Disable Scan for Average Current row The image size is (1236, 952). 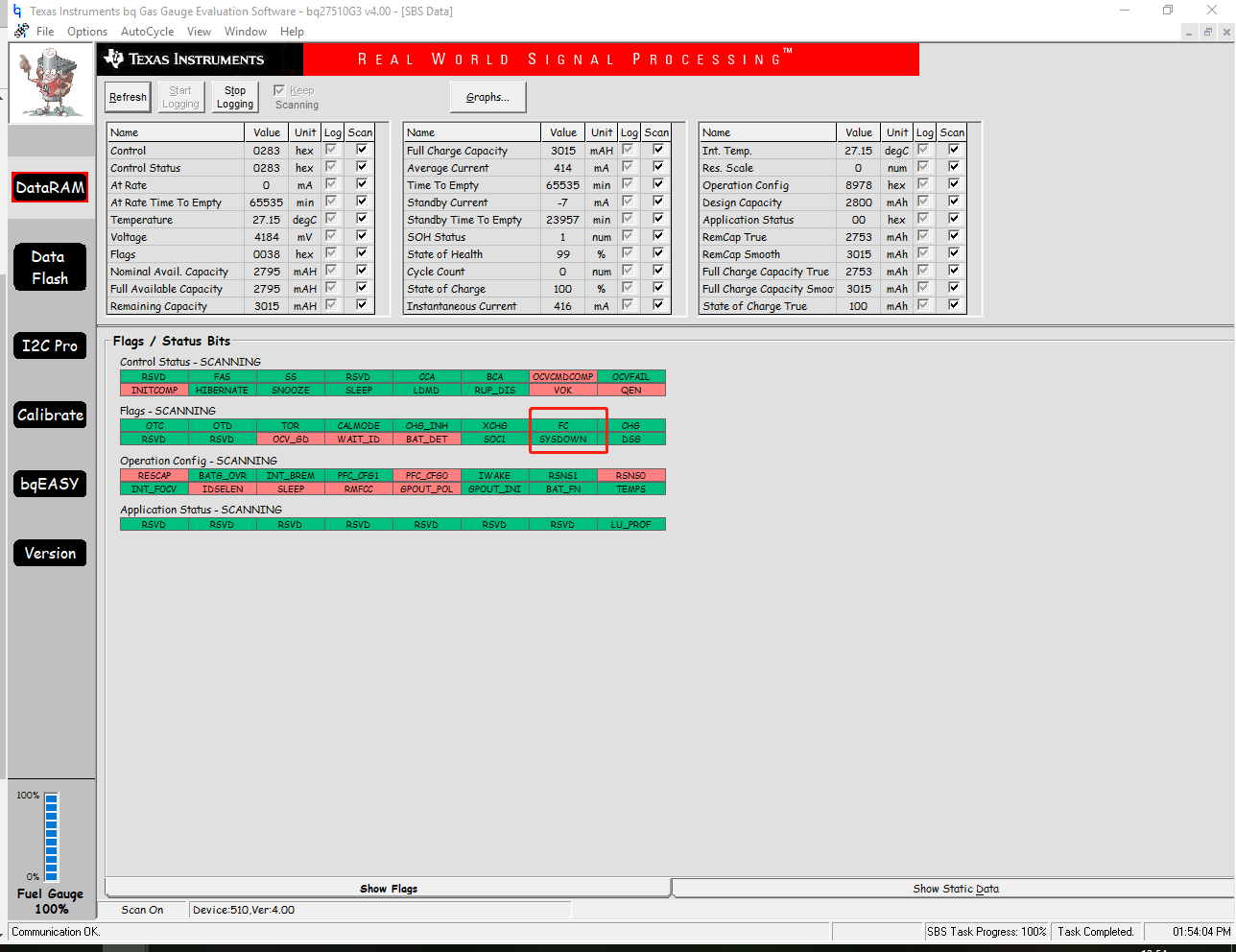pos(658,167)
